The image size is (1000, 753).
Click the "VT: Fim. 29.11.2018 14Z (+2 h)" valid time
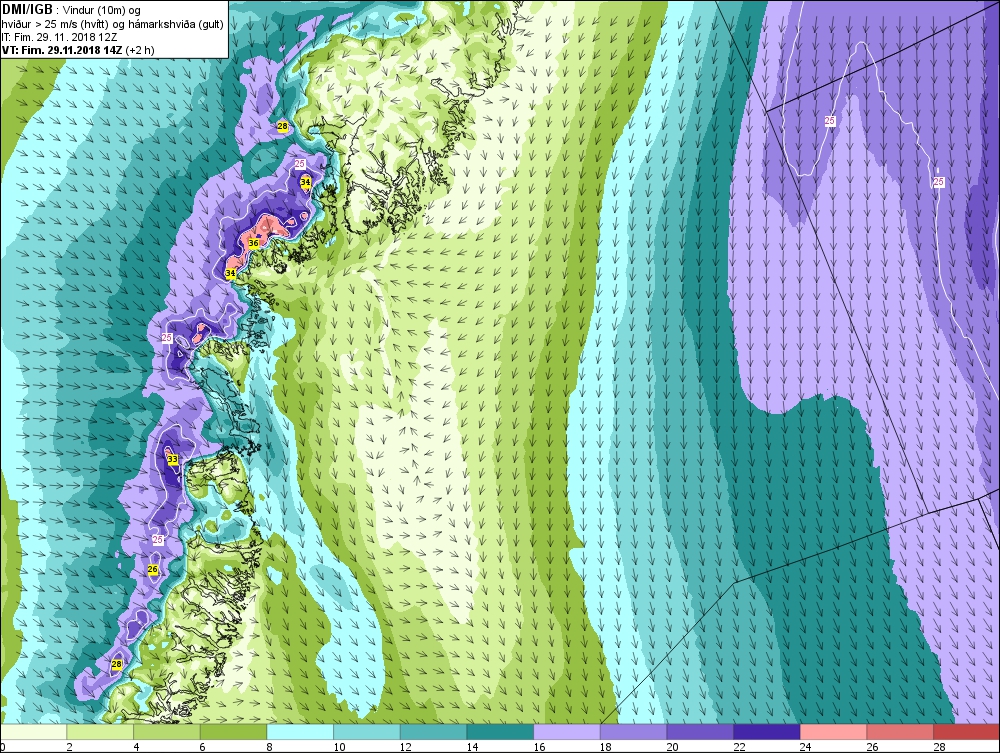point(78,50)
